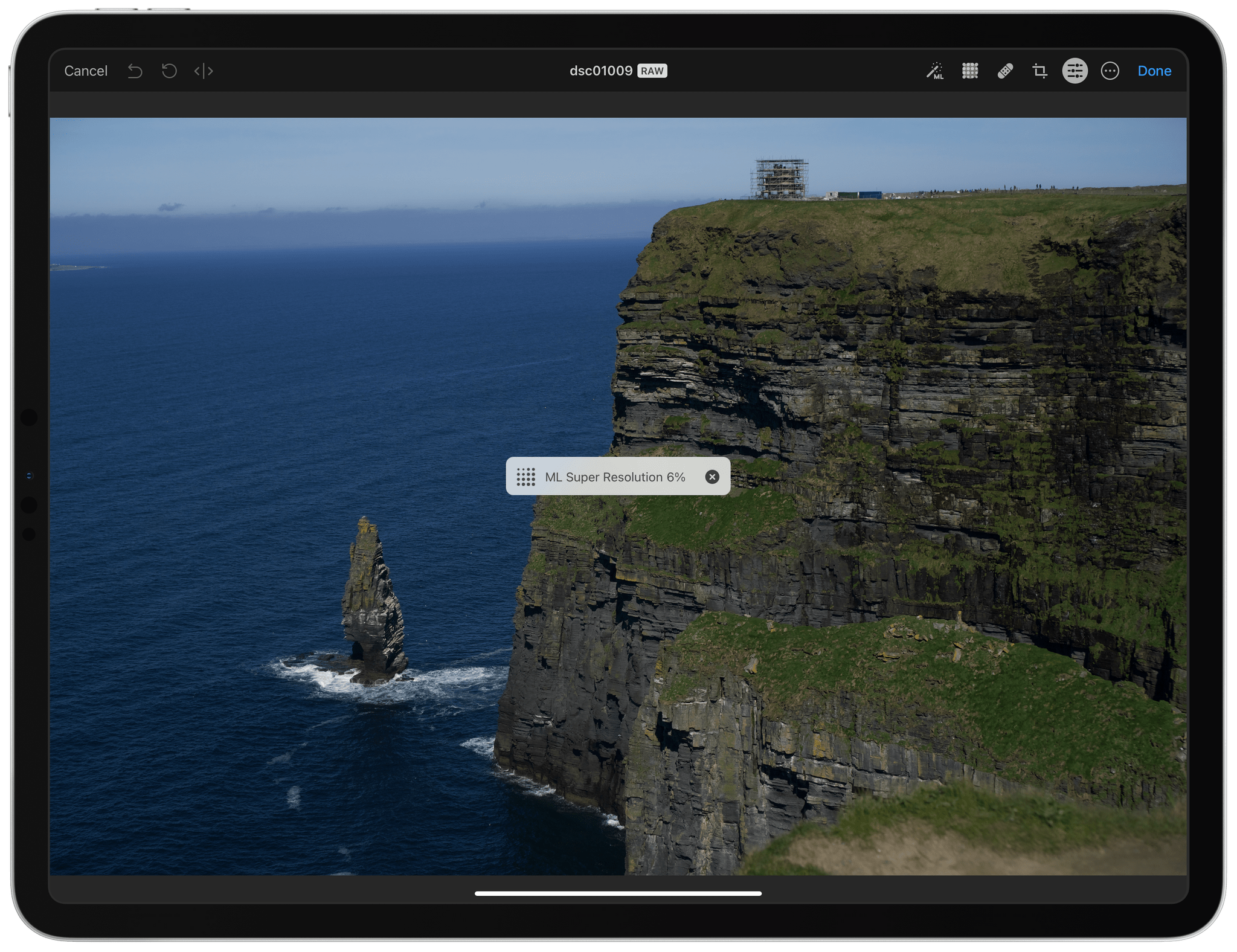Toggle the color adjustments panel
1237x952 pixels.
[1075, 71]
